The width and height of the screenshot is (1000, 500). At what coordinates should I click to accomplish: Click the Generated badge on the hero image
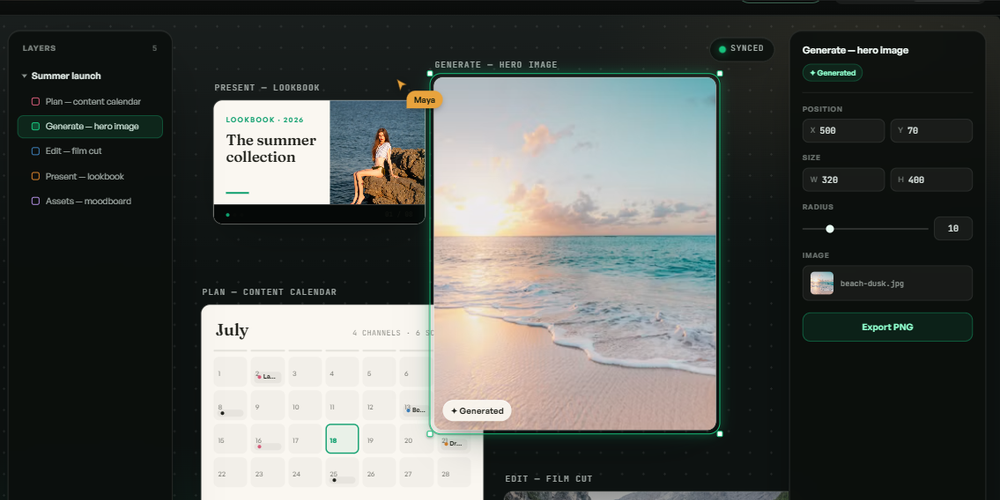(477, 411)
